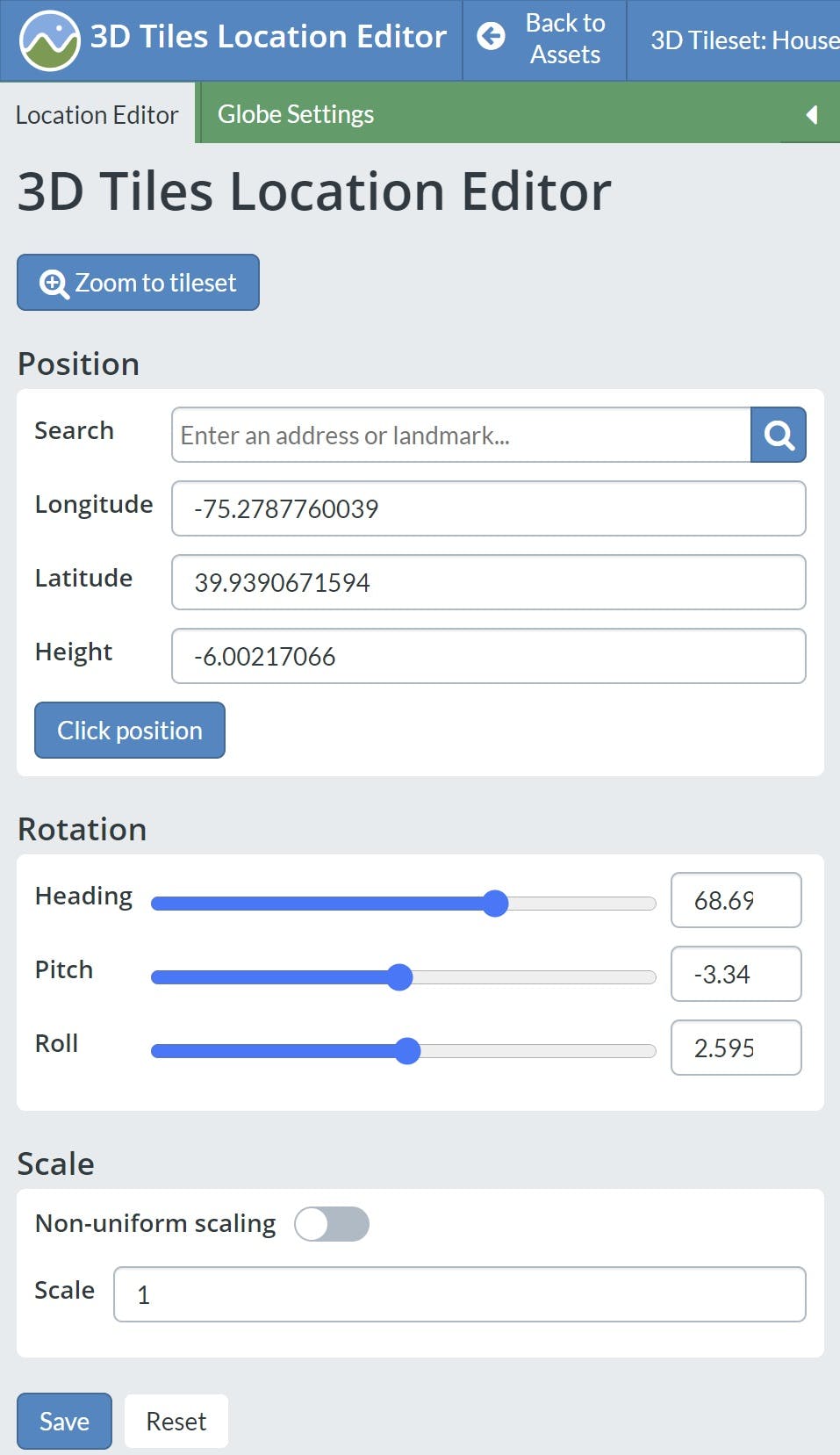Click the zoom icon inside Zoom to tileset button
Screen dimensions: 840x1455
click(x=54, y=282)
